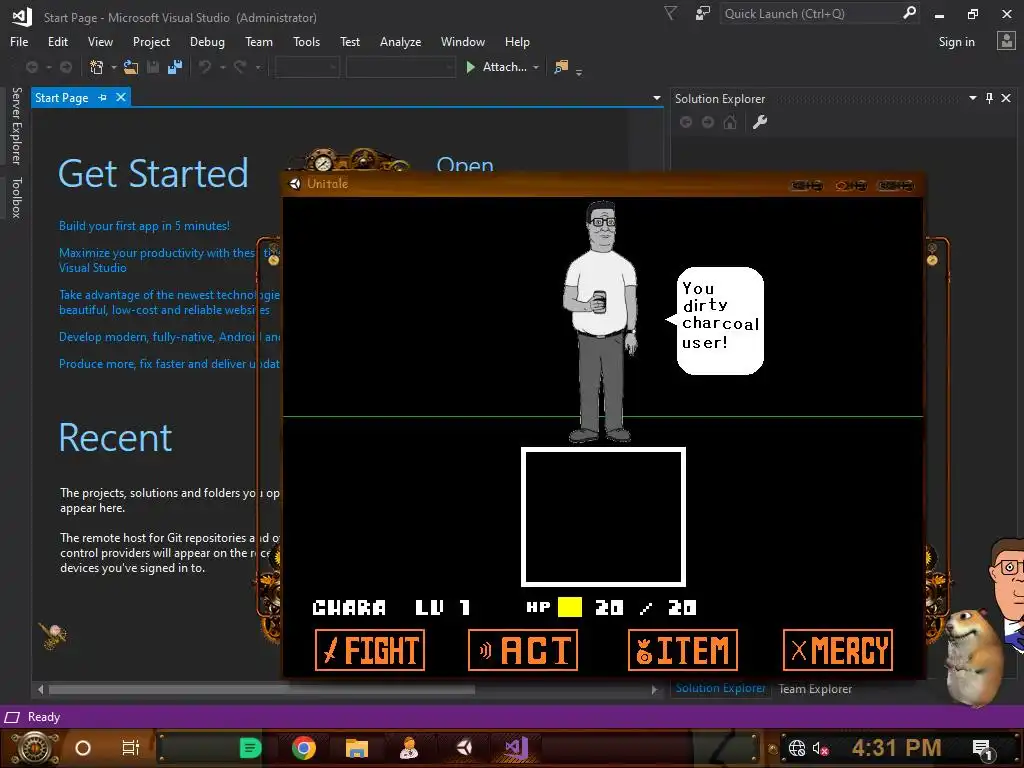The width and height of the screenshot is (1024, 768).
Task: Click the Navigate Forward toolbar icon
Action: coord(66,67)
